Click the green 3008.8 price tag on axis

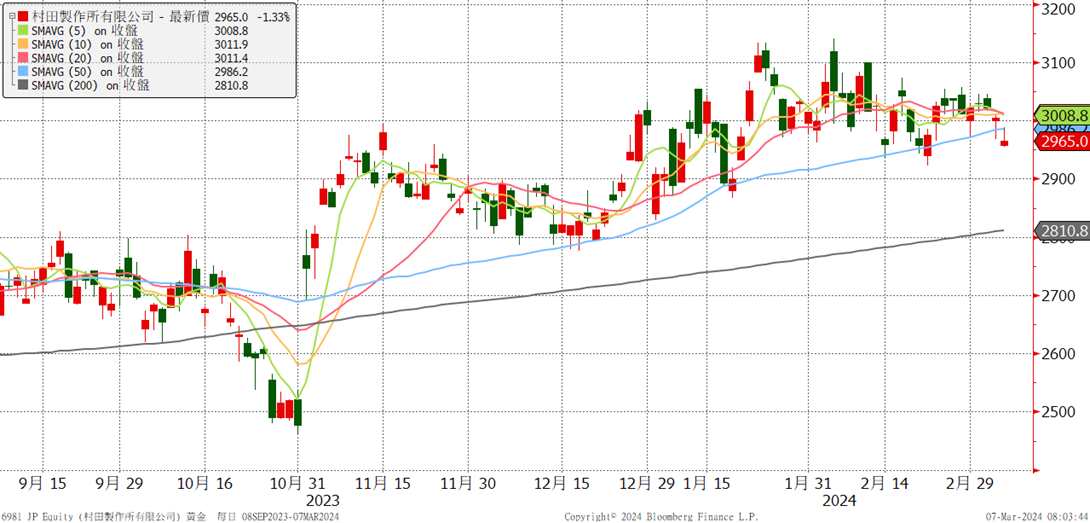[1064, 115]
